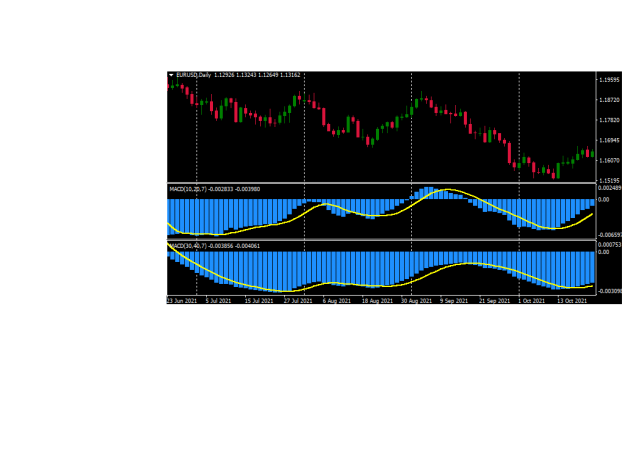Image resolution: width=625 pixels, height=469 pixels.
Task: Click the 18 Aug 2021 date label
Action: coord(377,301)
